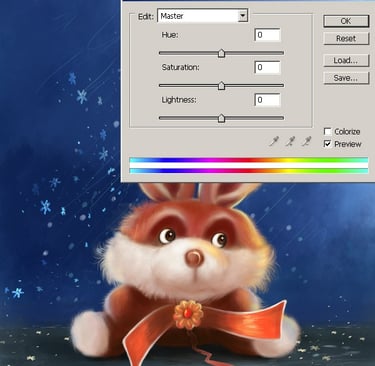This screenshot has width=375, height=366.
Task: Click the Save... button
Action: (346, 78)
